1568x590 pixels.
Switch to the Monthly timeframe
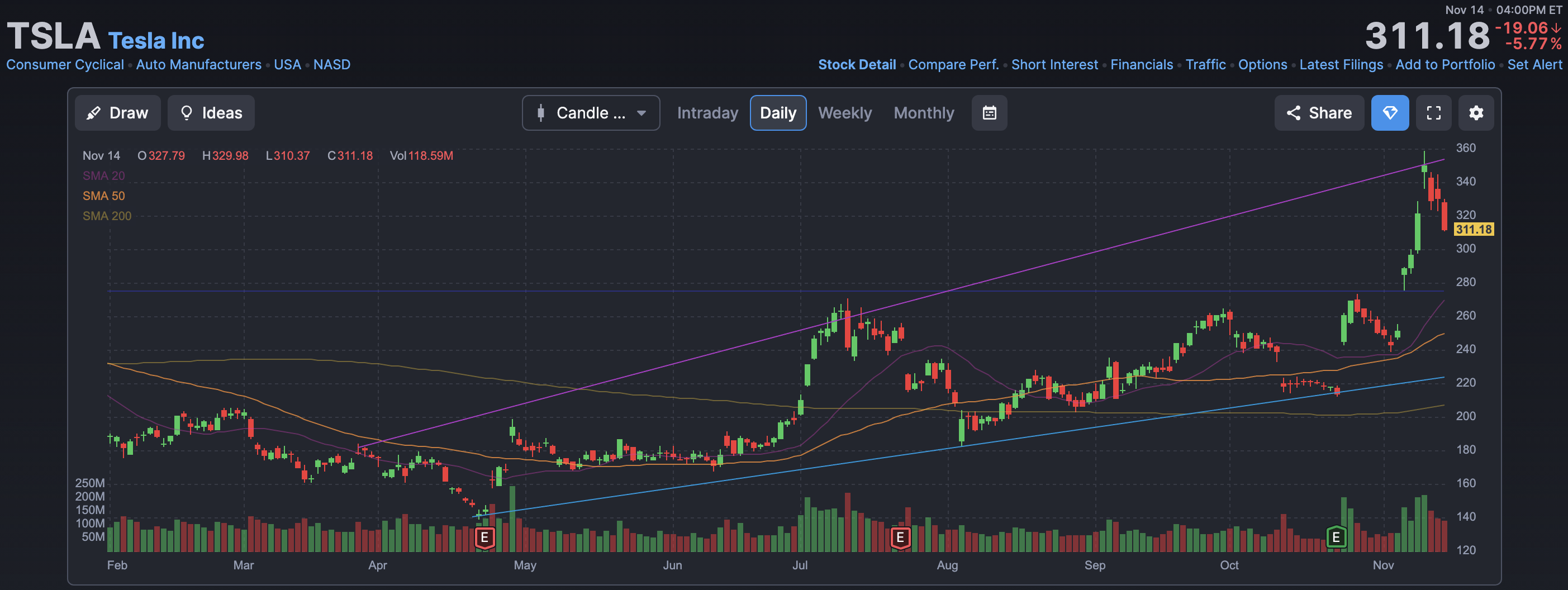pos(923,113)
